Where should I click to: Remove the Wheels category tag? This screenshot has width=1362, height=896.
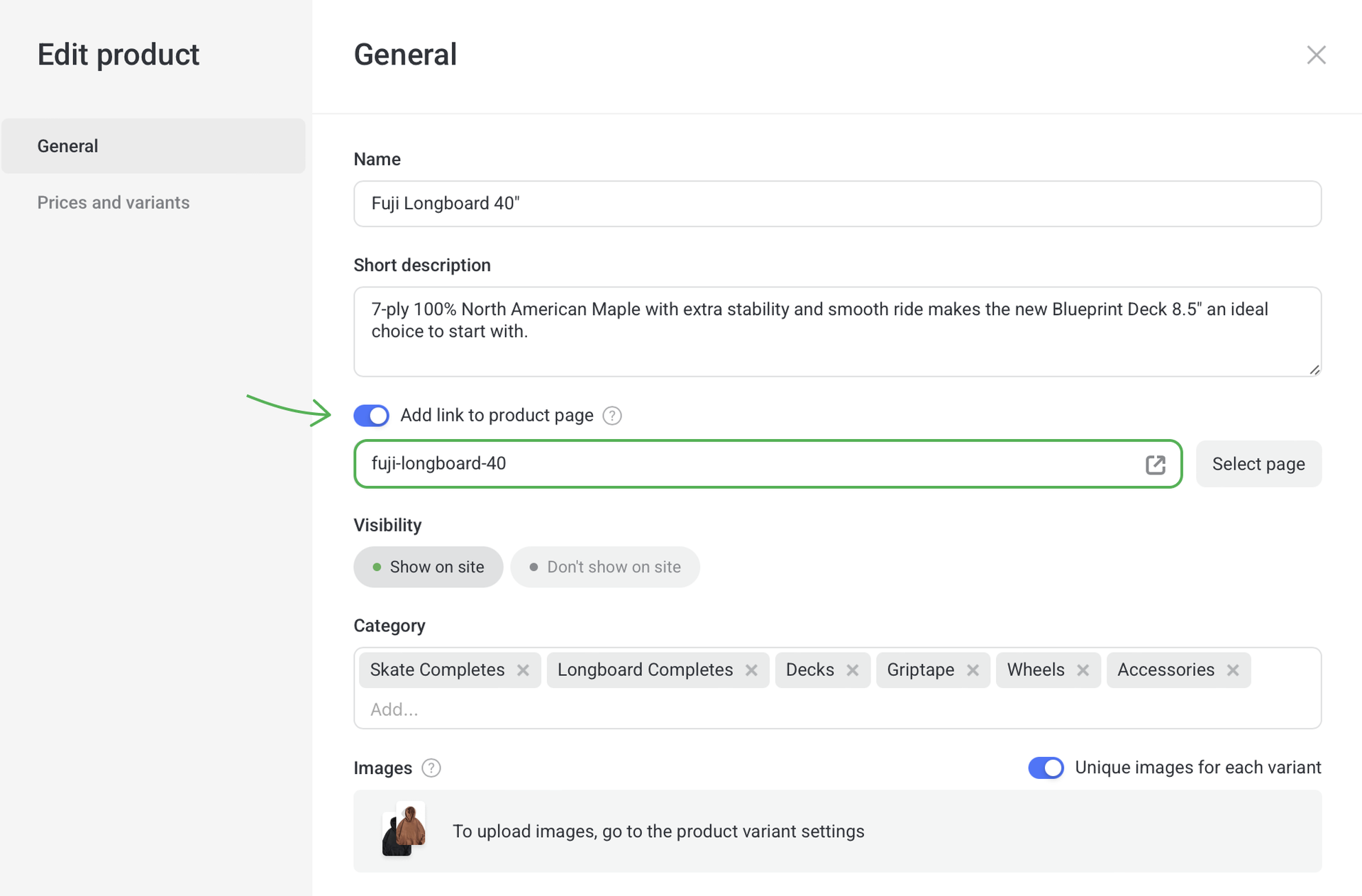pyautogui.click(x=1083, y=670)
